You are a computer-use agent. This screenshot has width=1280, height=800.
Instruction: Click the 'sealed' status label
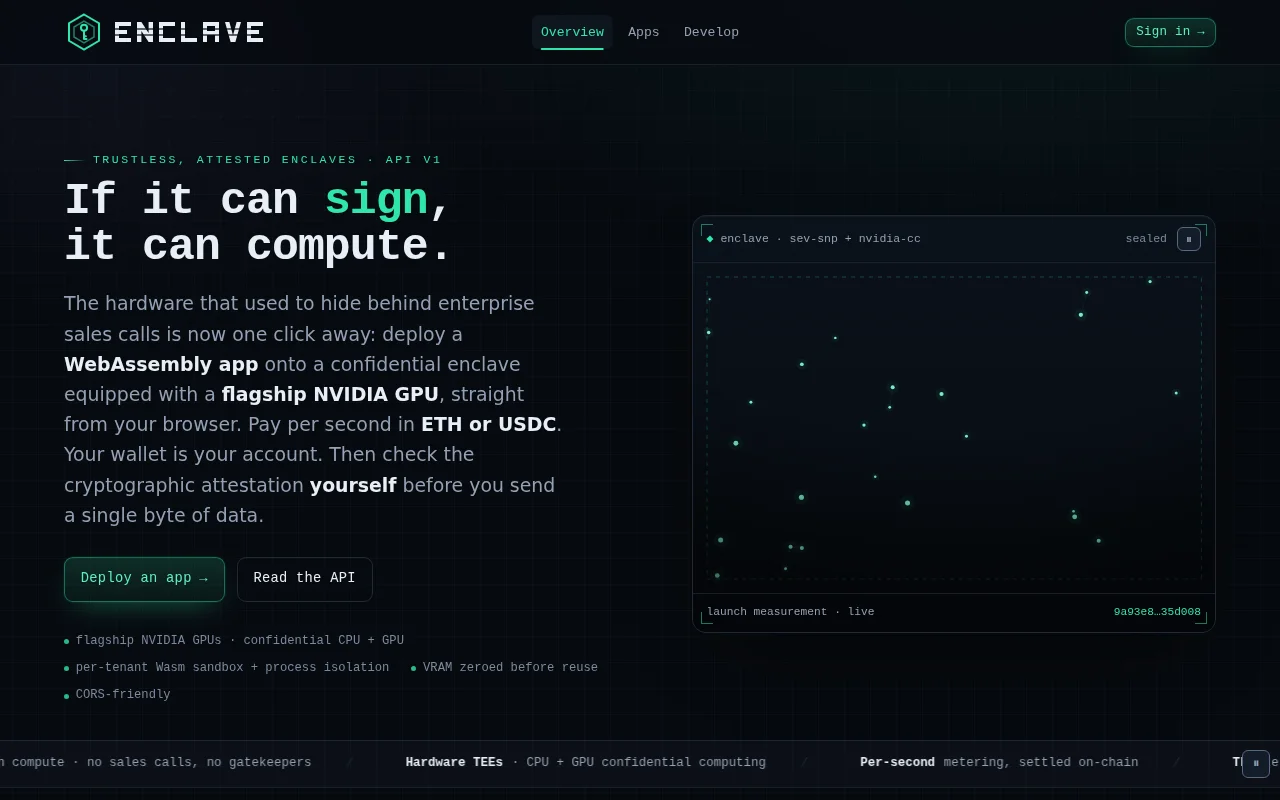tap(1146, 239)
